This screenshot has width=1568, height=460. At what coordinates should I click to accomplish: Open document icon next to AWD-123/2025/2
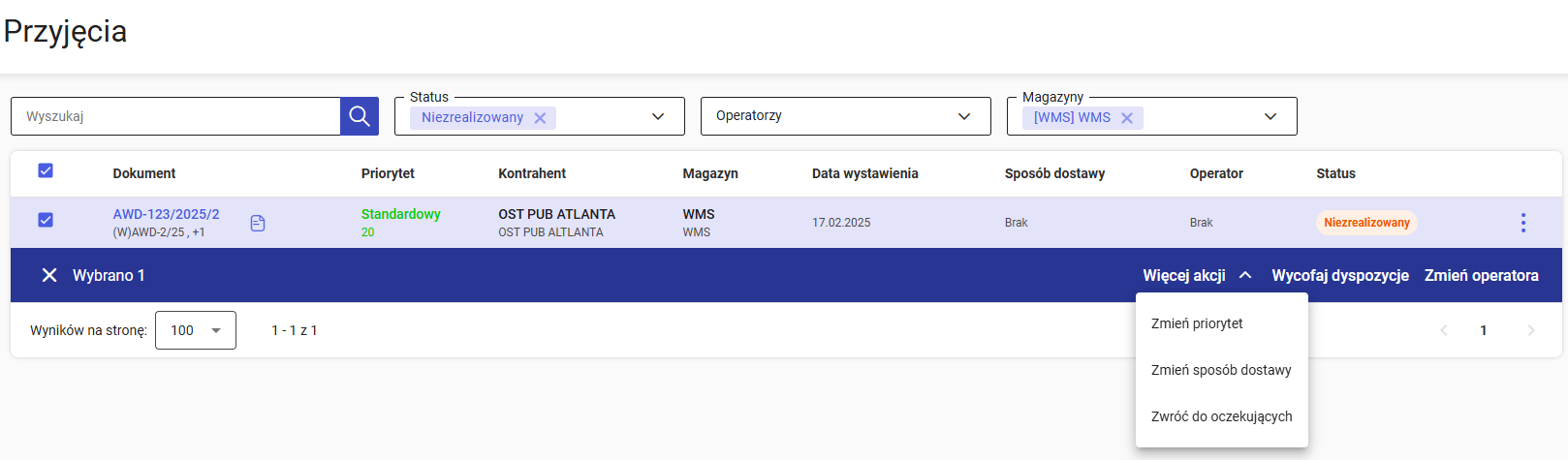[x=258, y=224]
